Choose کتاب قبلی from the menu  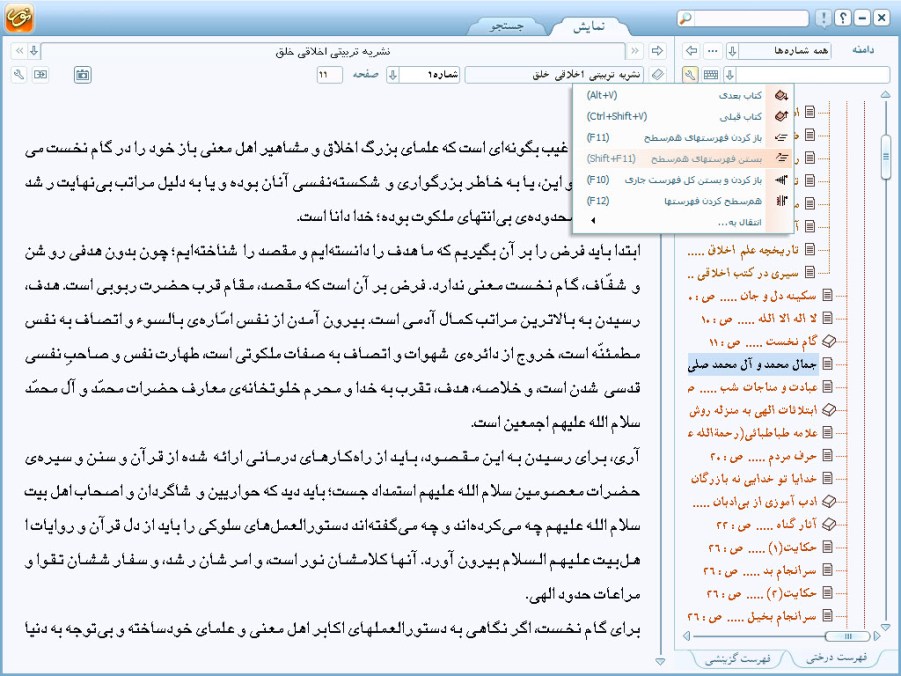[684, 117]
